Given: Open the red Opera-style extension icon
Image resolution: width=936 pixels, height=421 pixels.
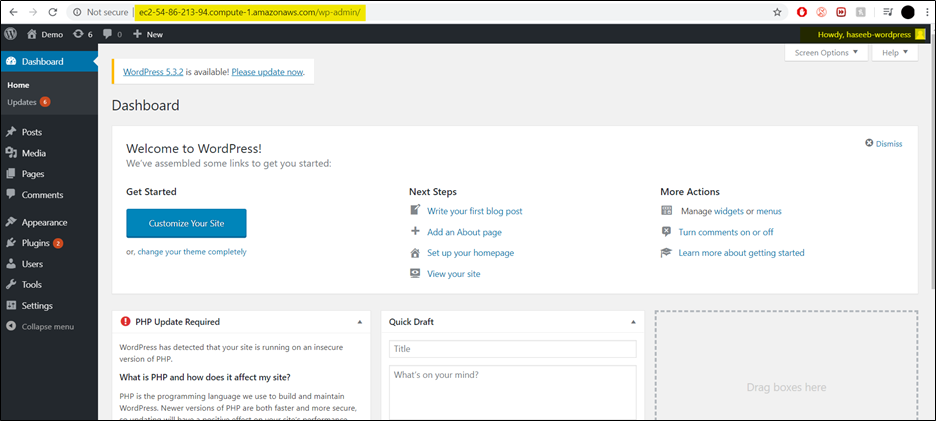Looking at the screenshot, I should pos(802,12).
